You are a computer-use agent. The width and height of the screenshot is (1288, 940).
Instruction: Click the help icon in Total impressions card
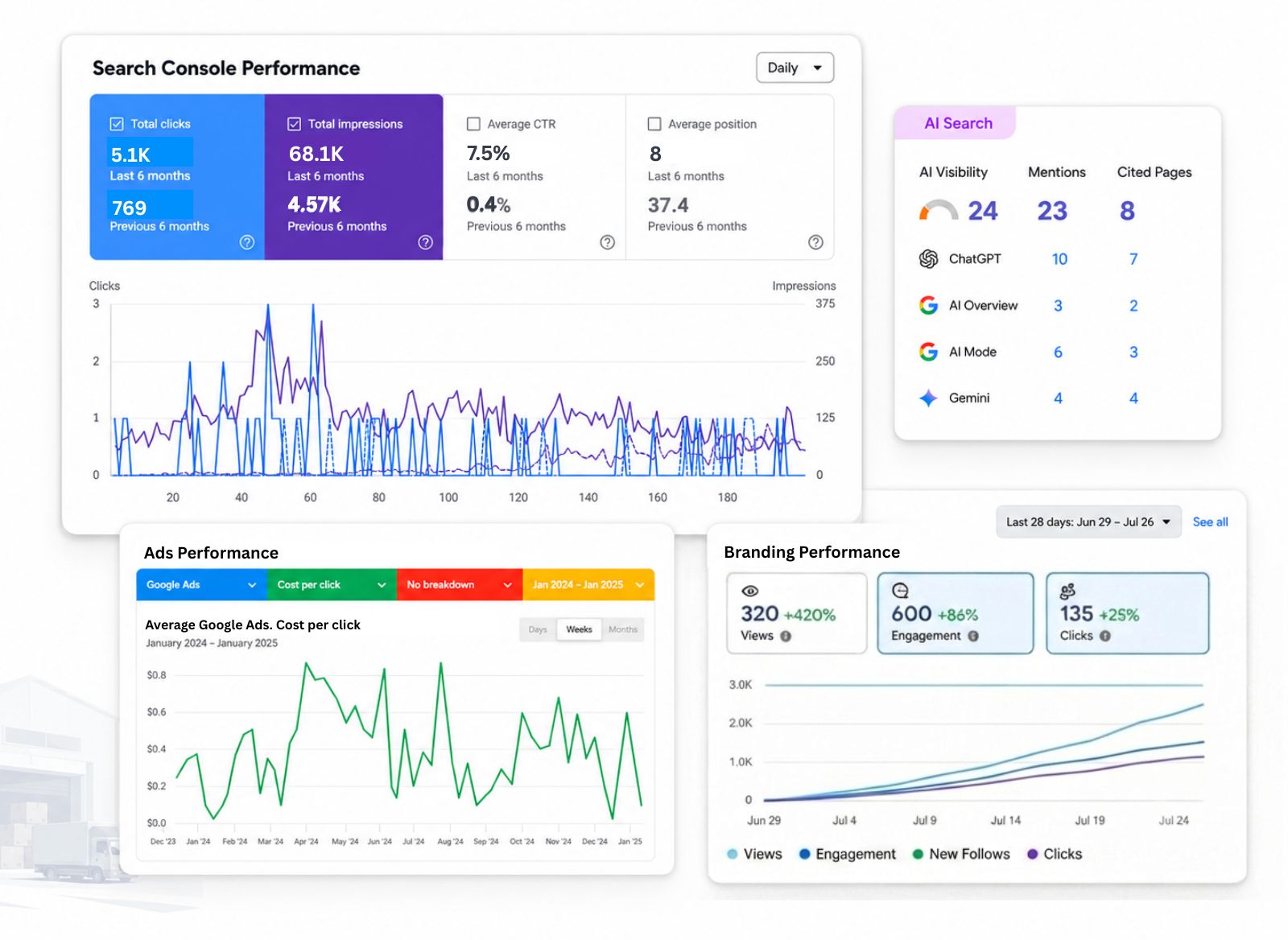coord(426,242)
